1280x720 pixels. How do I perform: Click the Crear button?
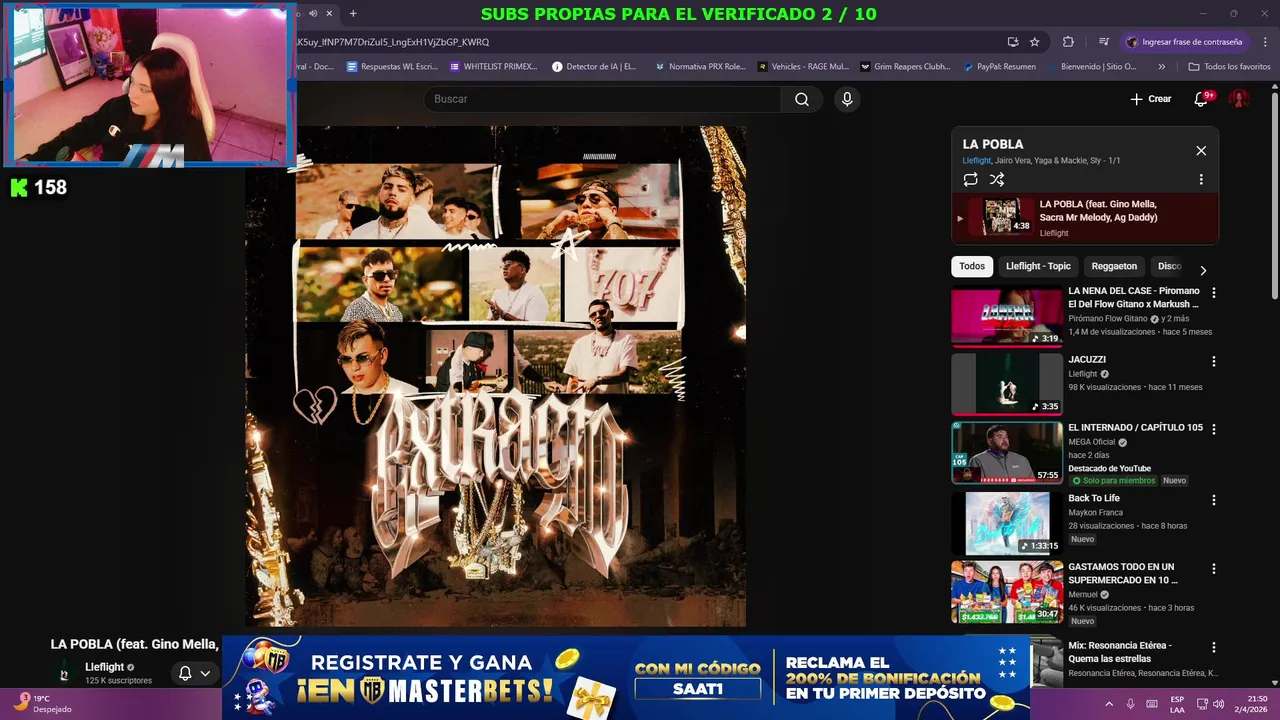(x=1150, y=99)
